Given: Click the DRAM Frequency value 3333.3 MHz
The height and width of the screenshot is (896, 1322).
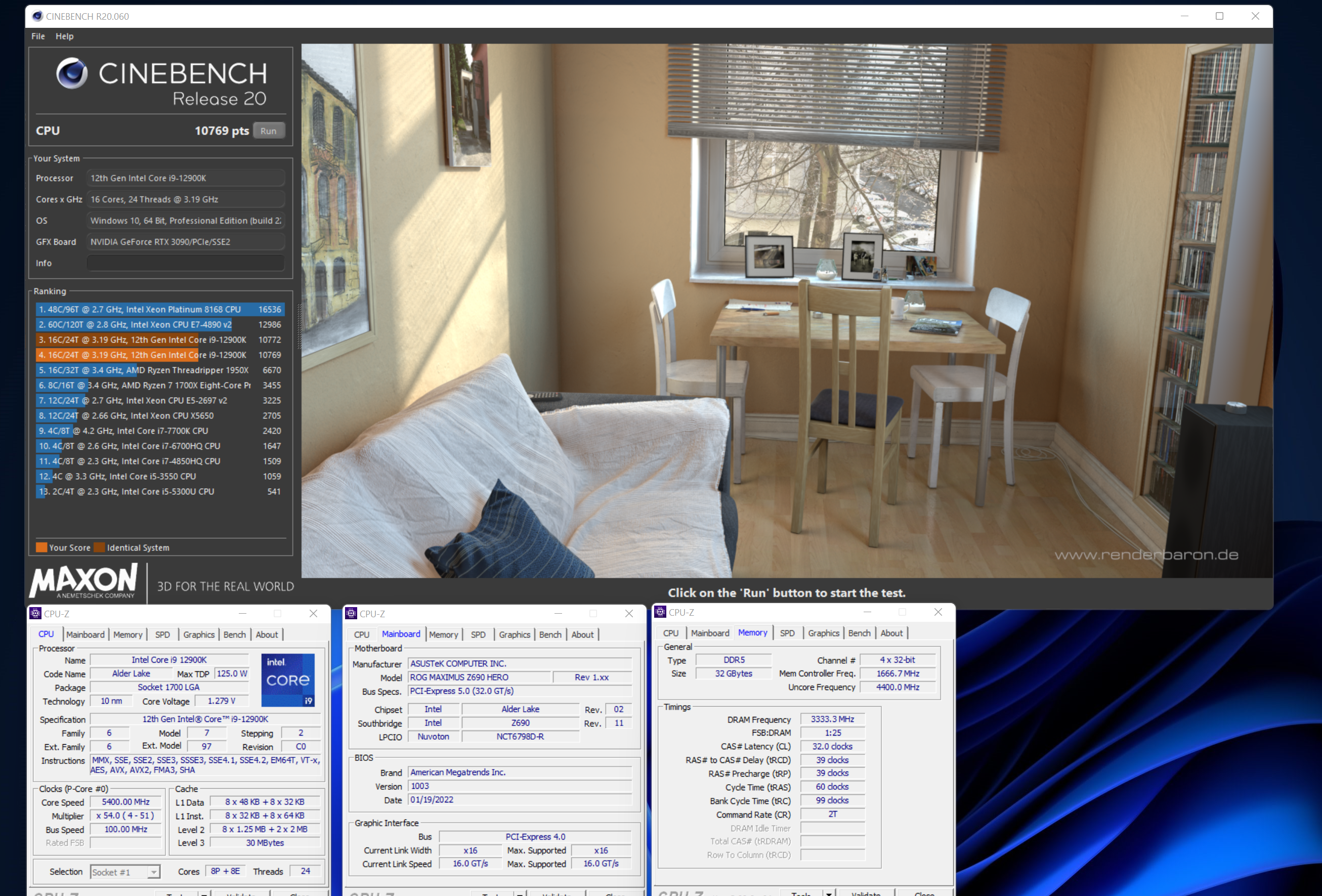Looking at the screenshot, I should point(832,719).
